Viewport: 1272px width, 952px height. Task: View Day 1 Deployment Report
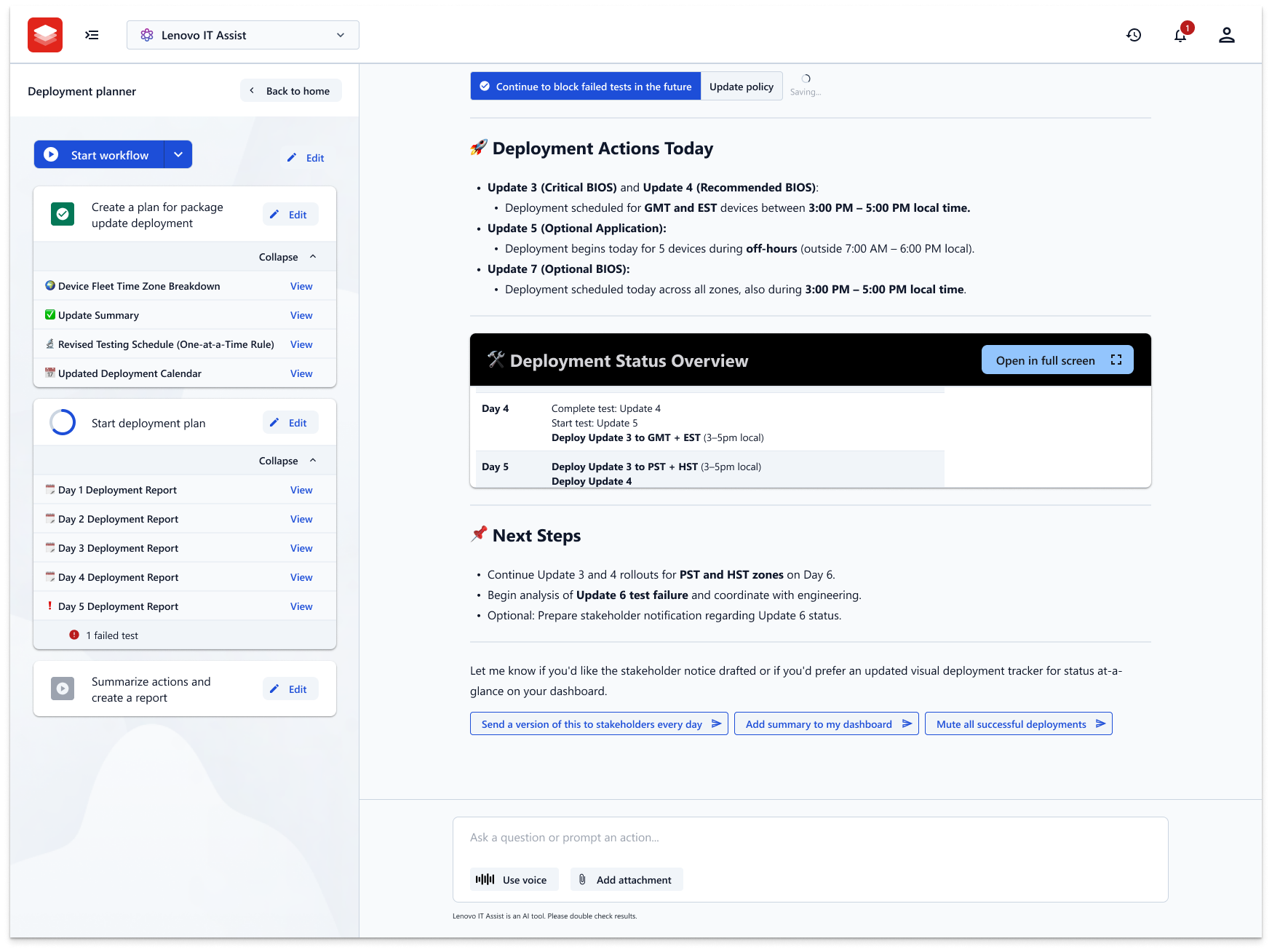click(x=301, y=490)
